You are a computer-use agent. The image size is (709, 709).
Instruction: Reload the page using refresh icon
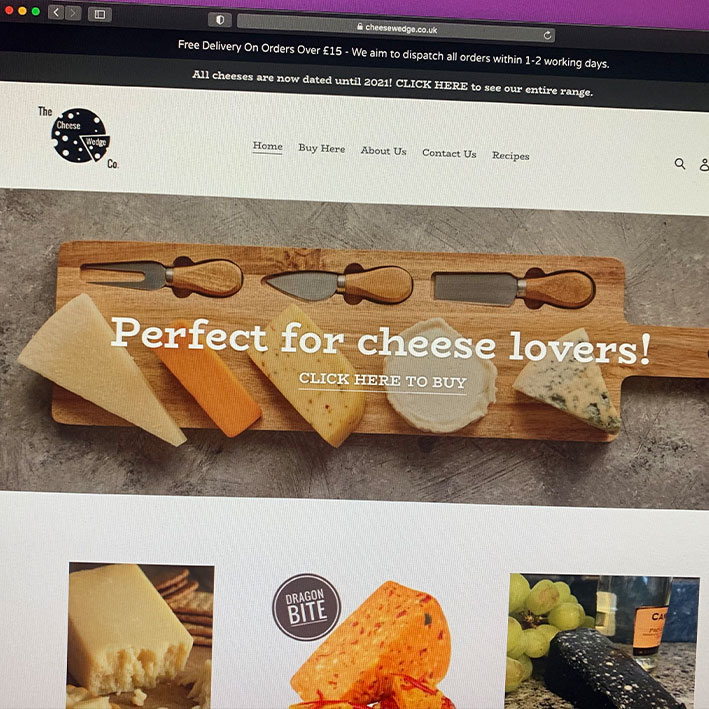547,35
